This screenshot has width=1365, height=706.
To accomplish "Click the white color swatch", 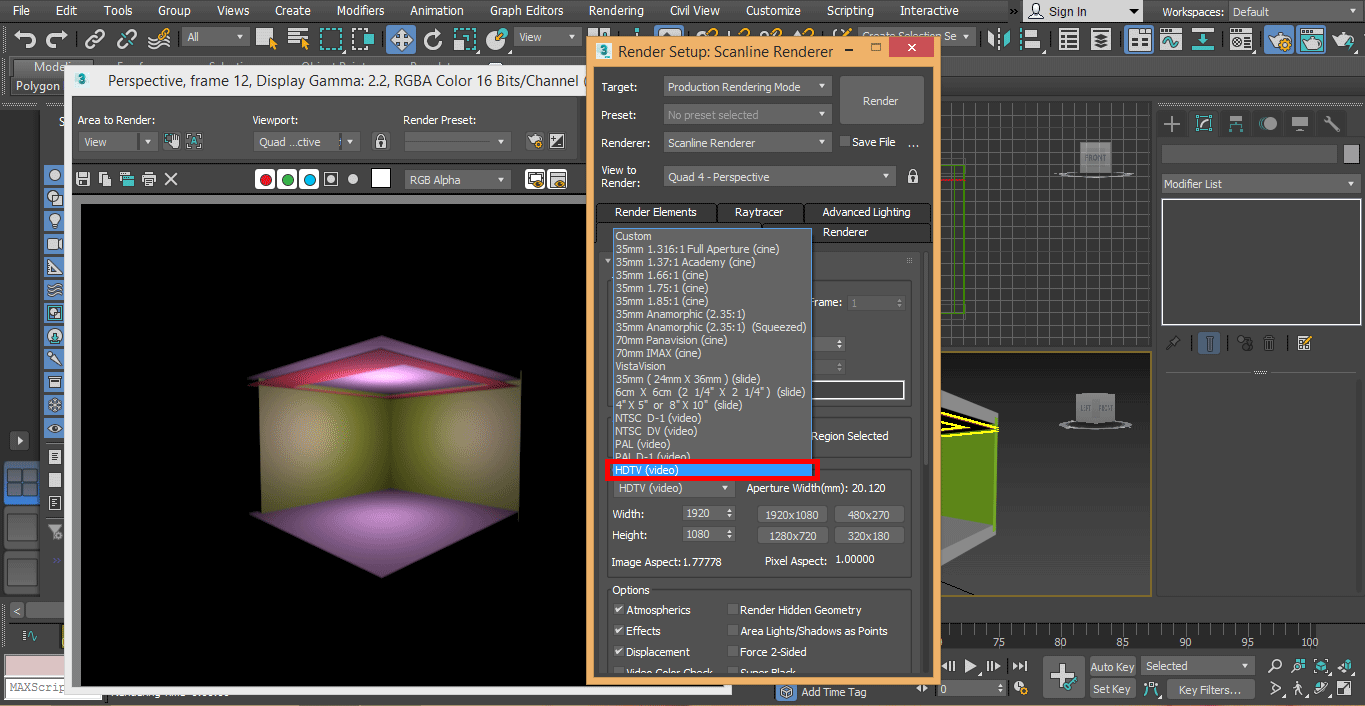I will point(381,179).
